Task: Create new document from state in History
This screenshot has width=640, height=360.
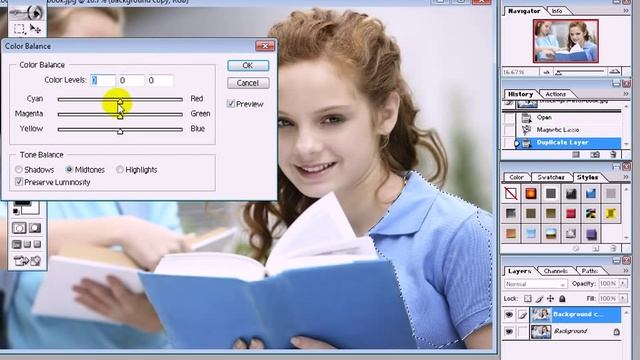Action: pyautogui.click(x=576, y=154)
